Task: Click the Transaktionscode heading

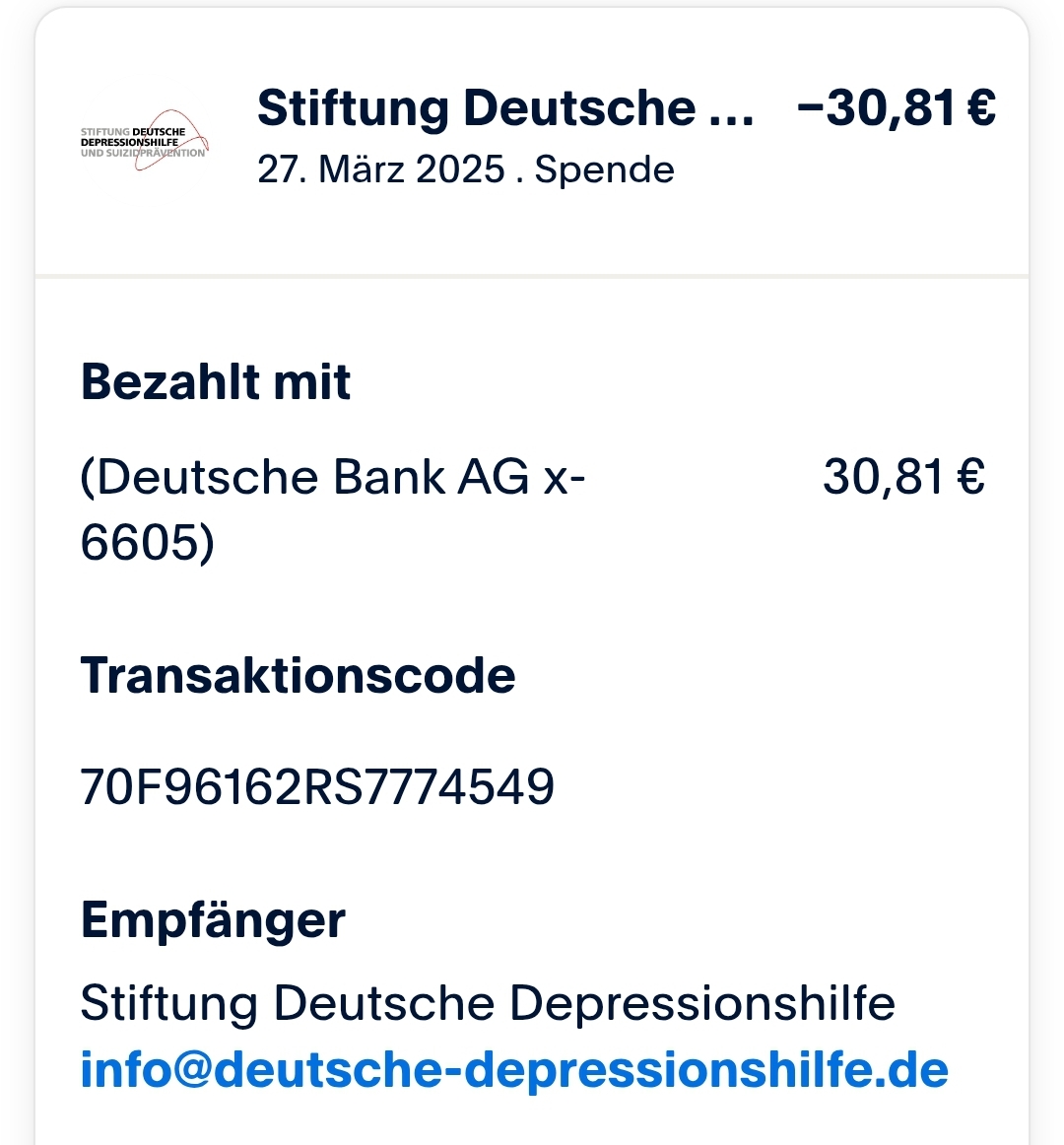Action: point(298,676)
